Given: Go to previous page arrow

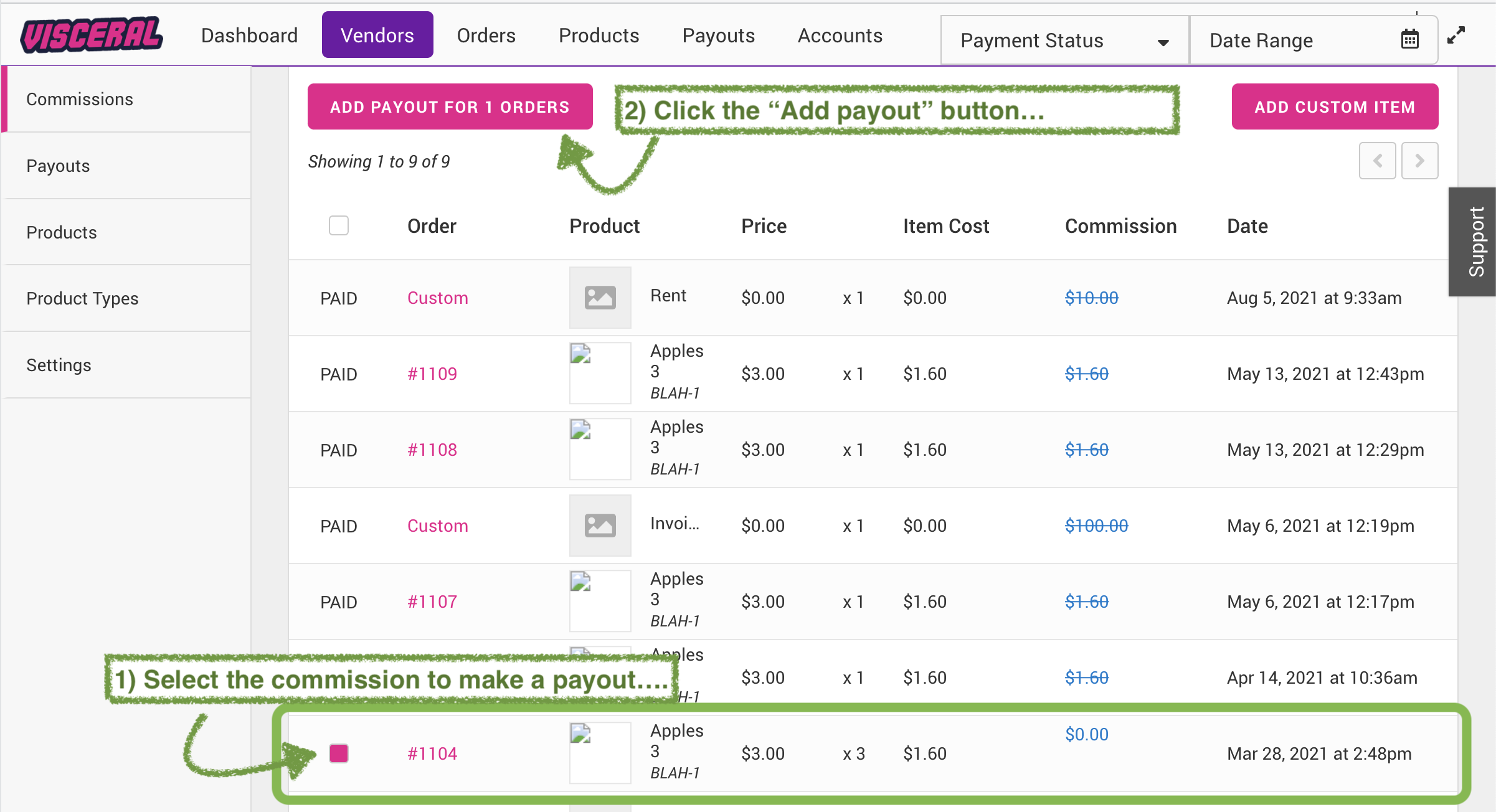Looking at the screenshot, I should (x=1377, y=161).
